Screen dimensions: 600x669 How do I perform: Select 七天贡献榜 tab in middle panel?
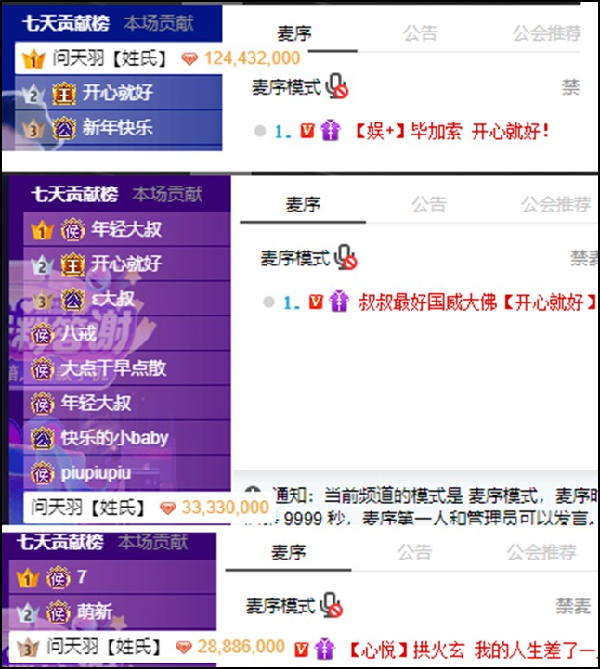(75, 194)
